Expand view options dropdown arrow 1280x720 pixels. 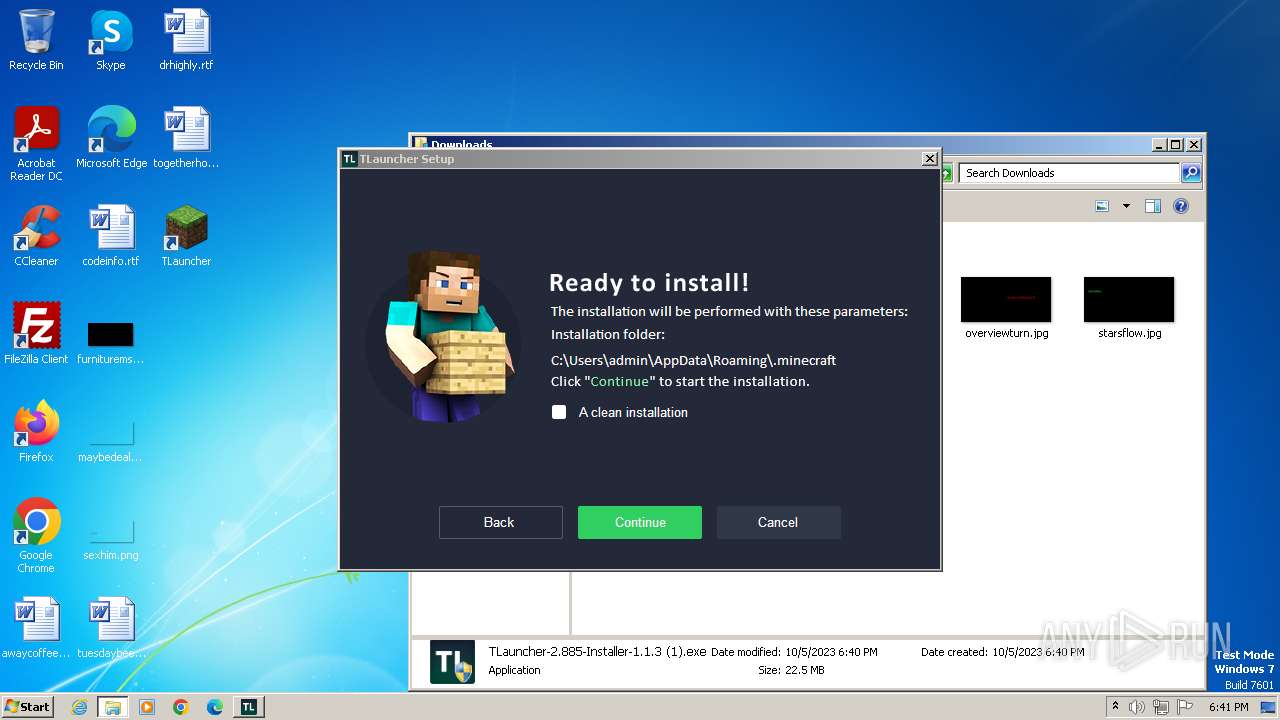pos(1126,206)
